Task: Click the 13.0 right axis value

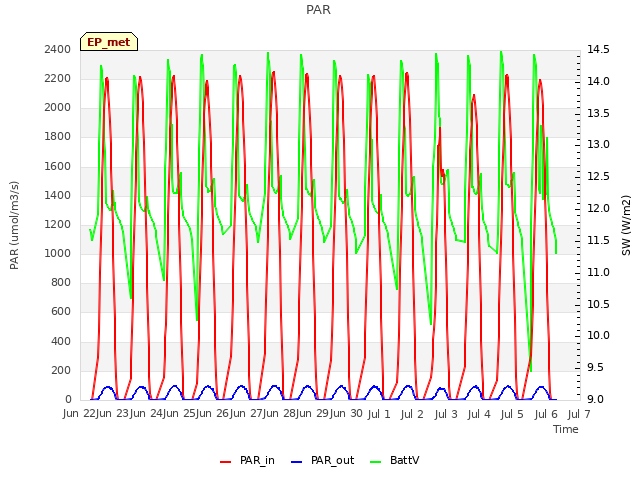Action: pyautogui.click(x=598, y=144)
